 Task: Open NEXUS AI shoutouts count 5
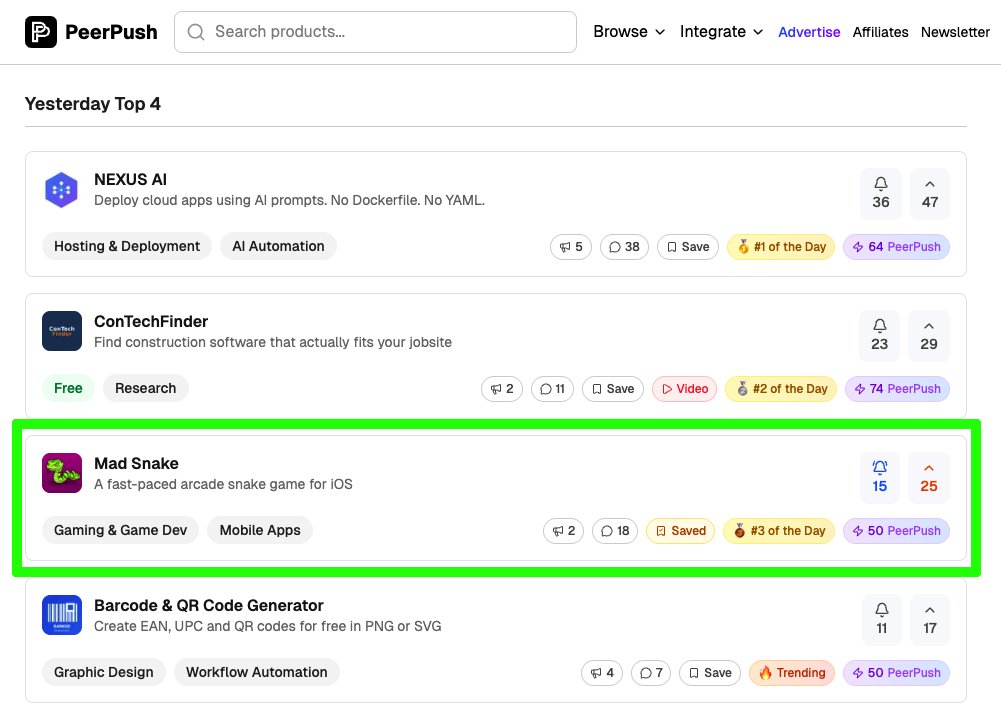[x=571, y=247]
